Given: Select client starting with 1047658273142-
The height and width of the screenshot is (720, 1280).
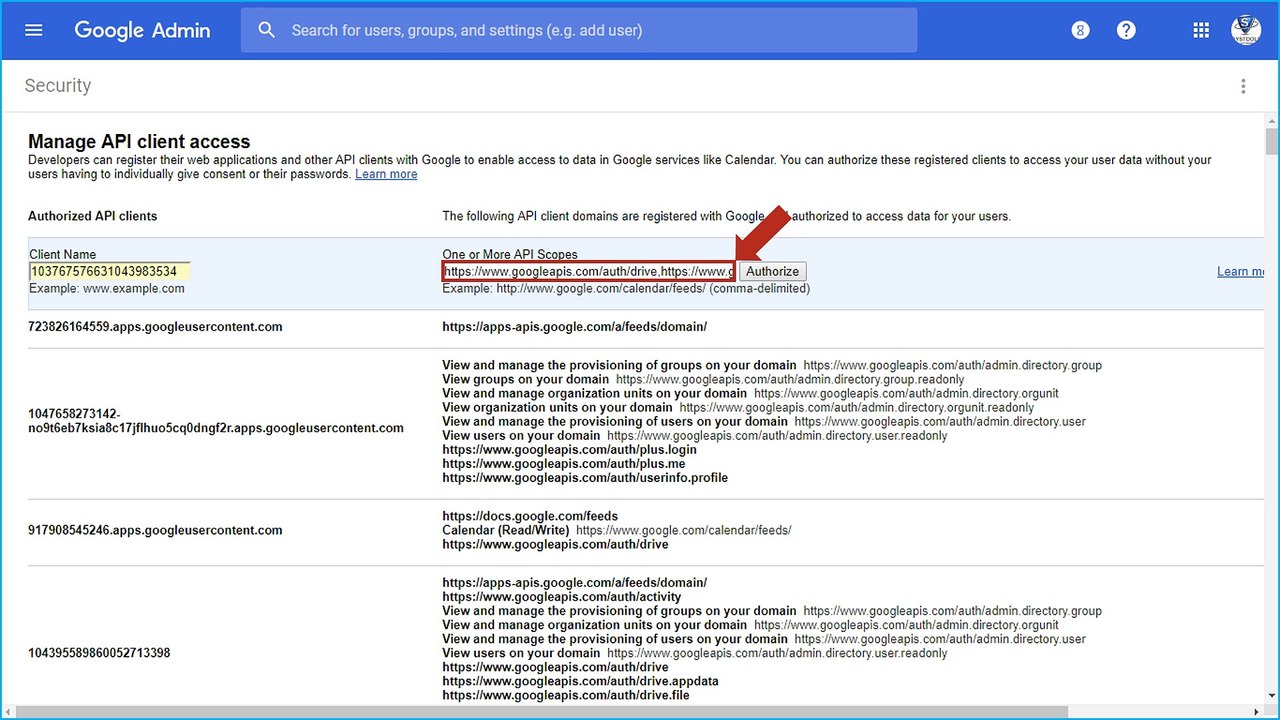Looking at the screenshot, I should click(216, 421).
